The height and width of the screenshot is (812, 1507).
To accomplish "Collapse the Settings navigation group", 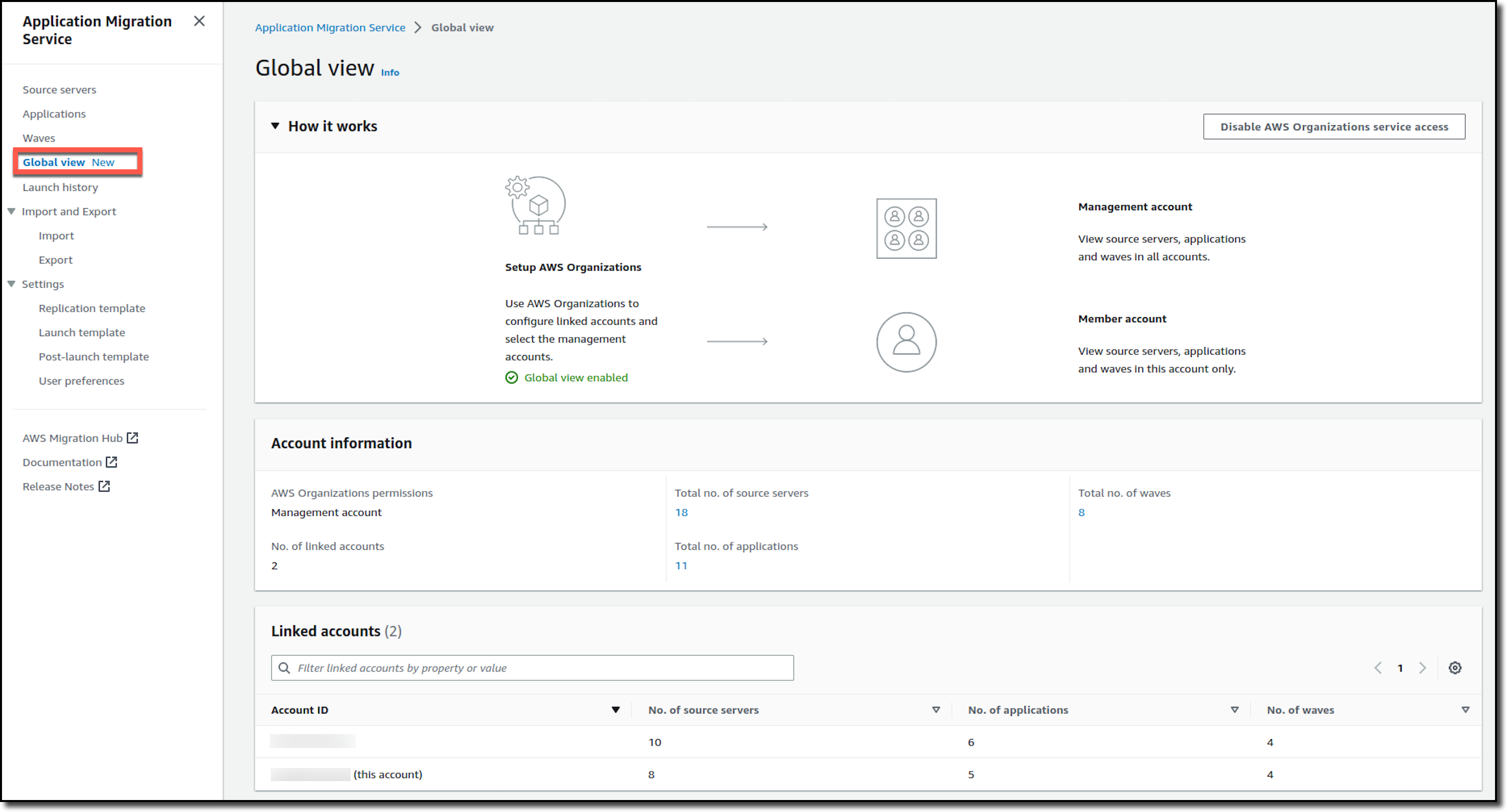I will pyautogui.click(x=11, y=284).
